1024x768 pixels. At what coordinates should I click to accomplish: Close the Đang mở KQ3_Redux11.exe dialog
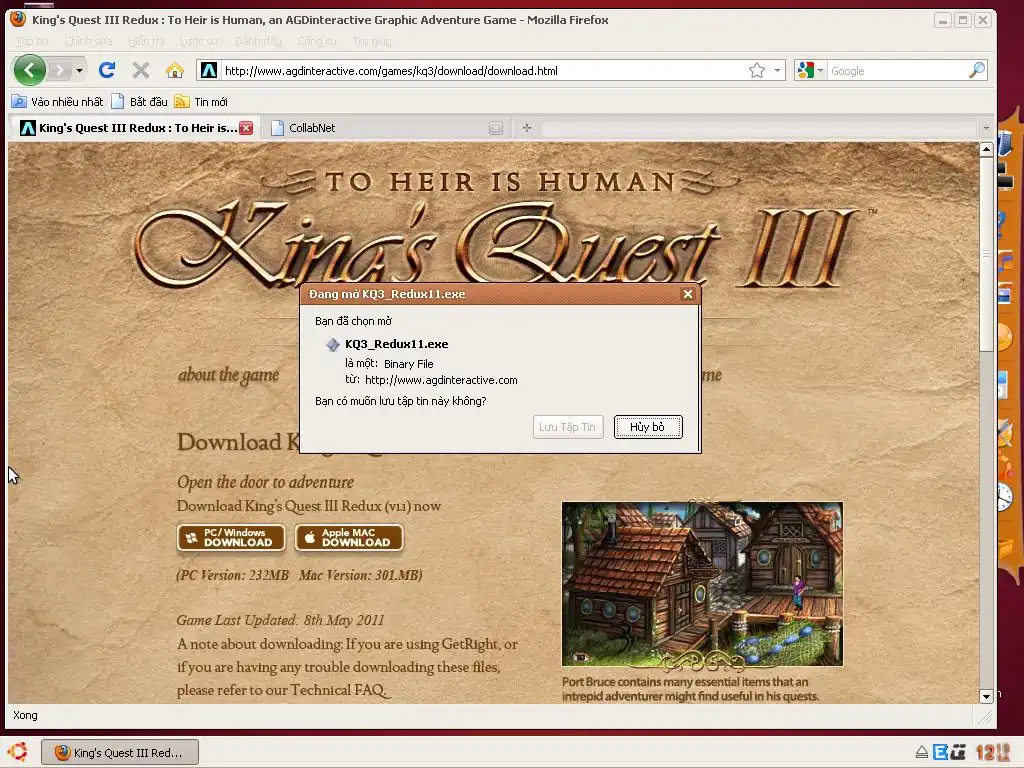click(688, 294)
